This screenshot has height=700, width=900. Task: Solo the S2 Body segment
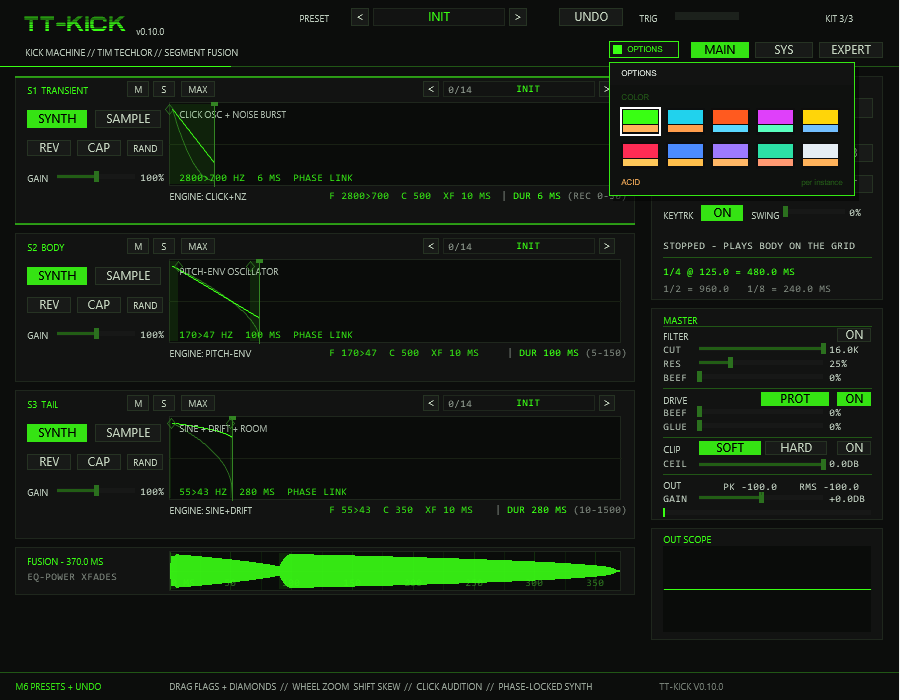(x=164, y=247)
